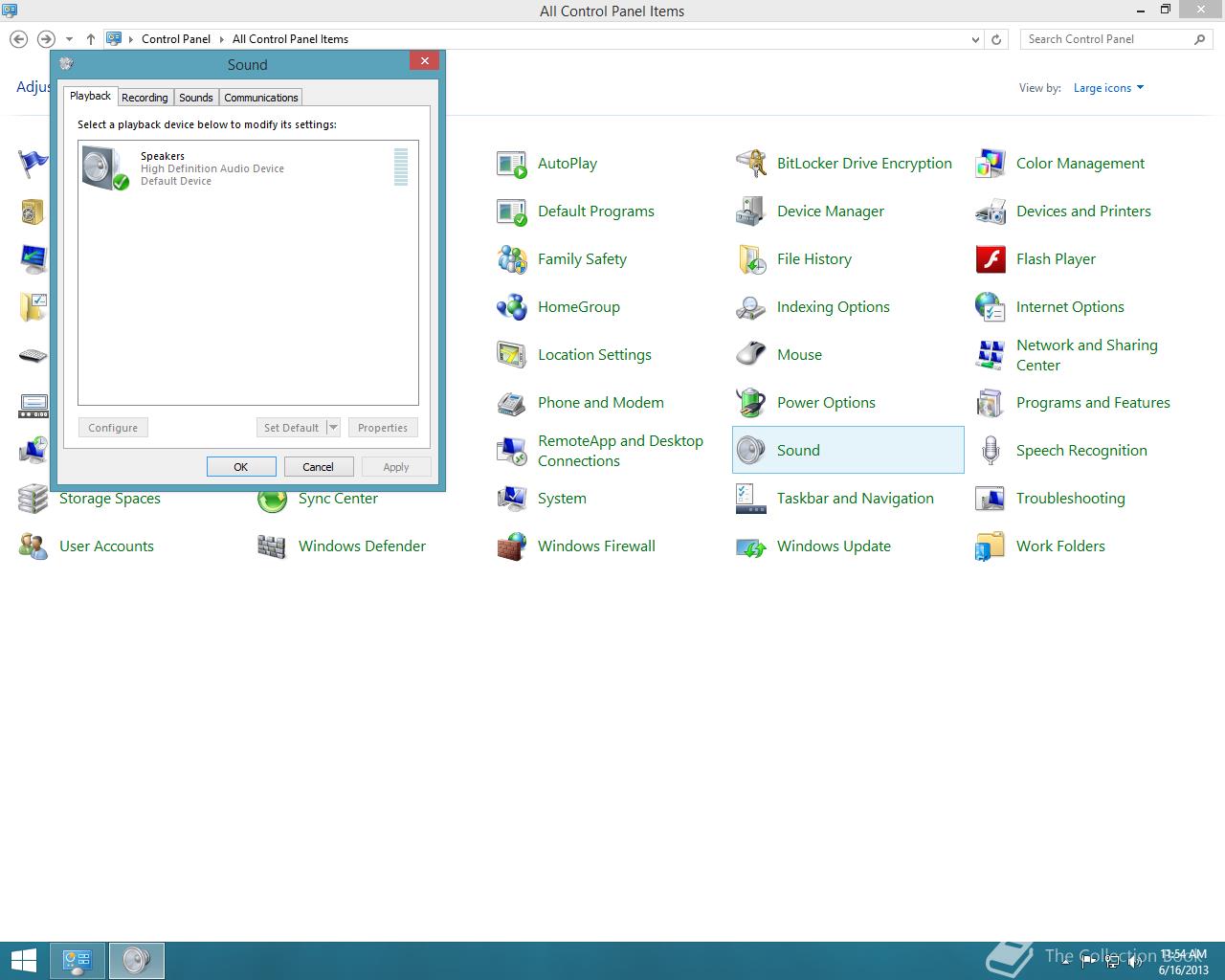Screen dimensions: 1225x980
Task: Switch to the Sounds tab
Action: pos(196,98)
